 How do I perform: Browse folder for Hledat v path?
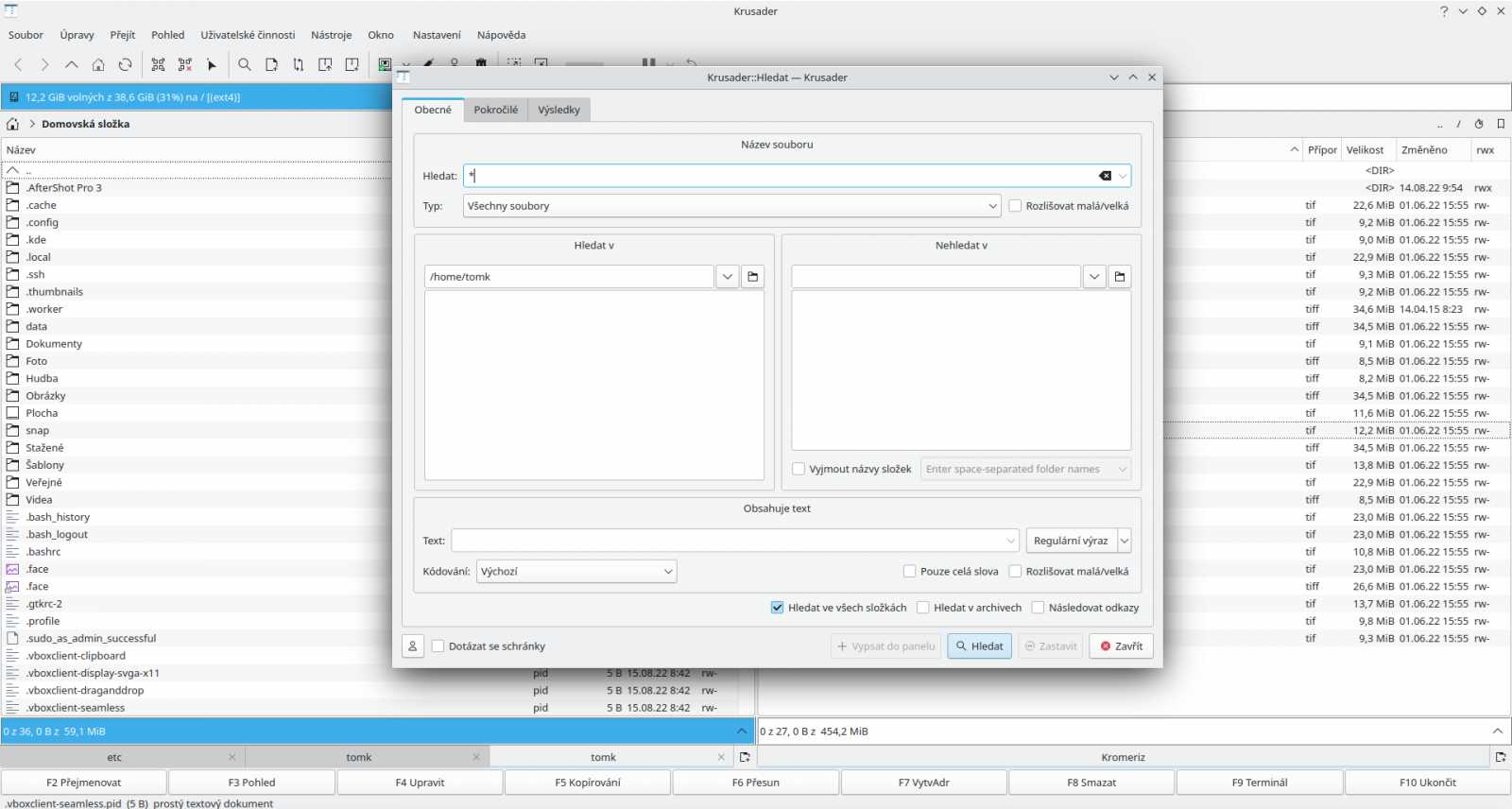click(x=753, y=277)
